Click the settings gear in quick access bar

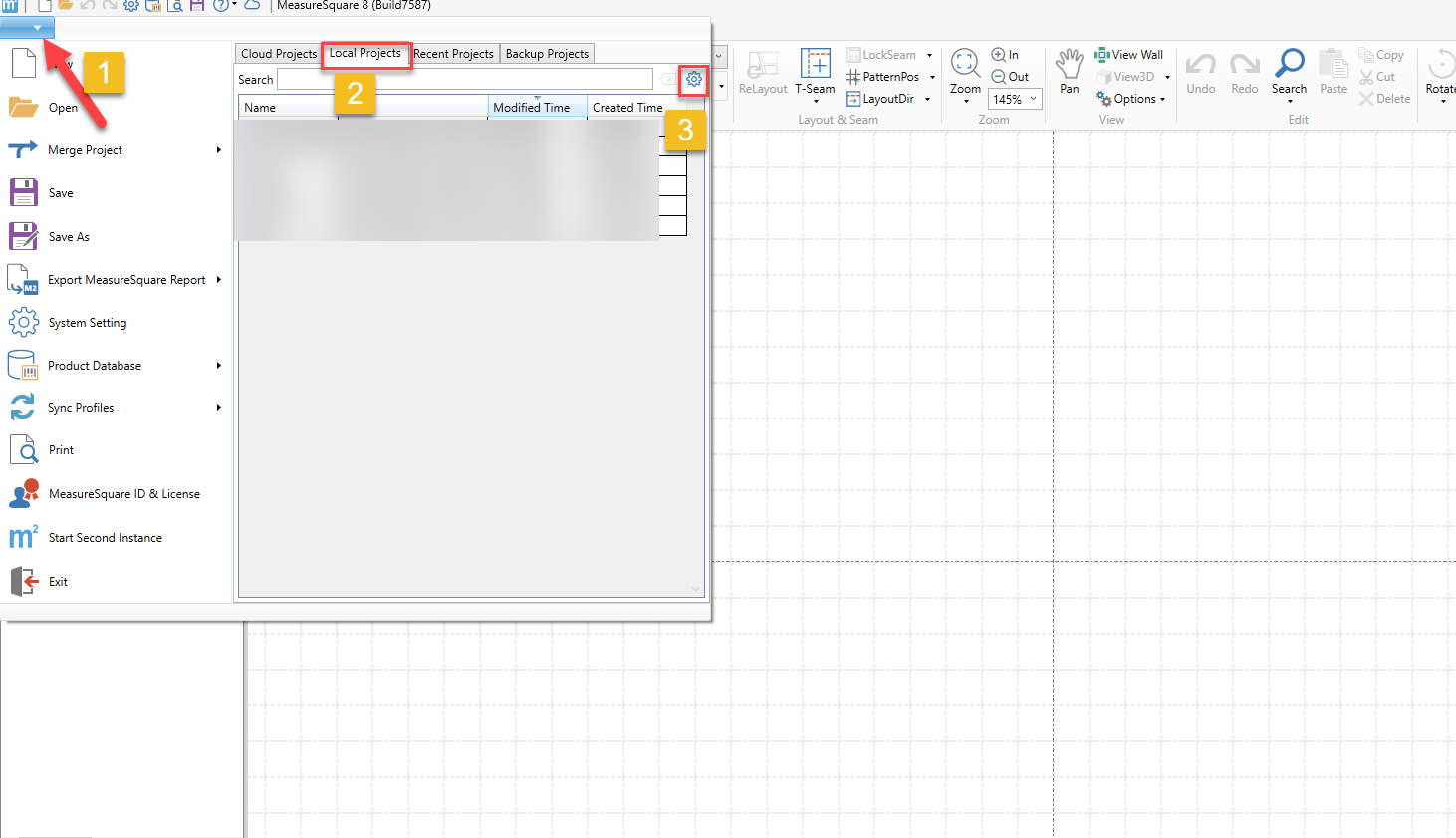[131, 5]
